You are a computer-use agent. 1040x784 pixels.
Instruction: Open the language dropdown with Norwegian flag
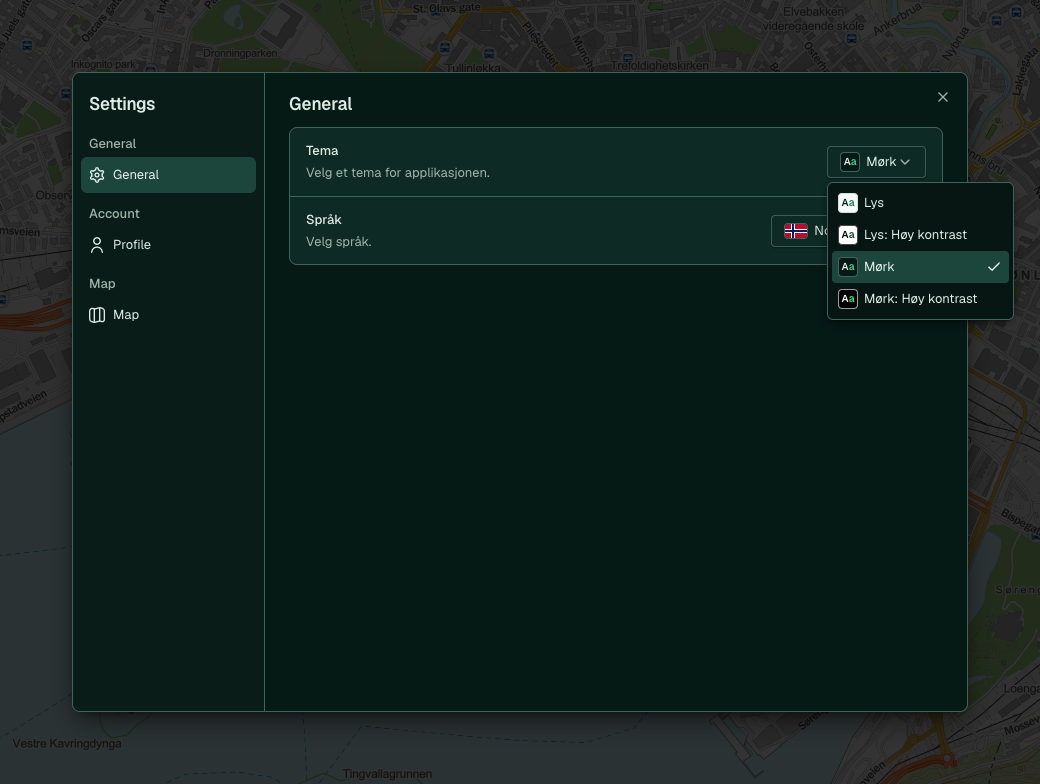(800, 231)
